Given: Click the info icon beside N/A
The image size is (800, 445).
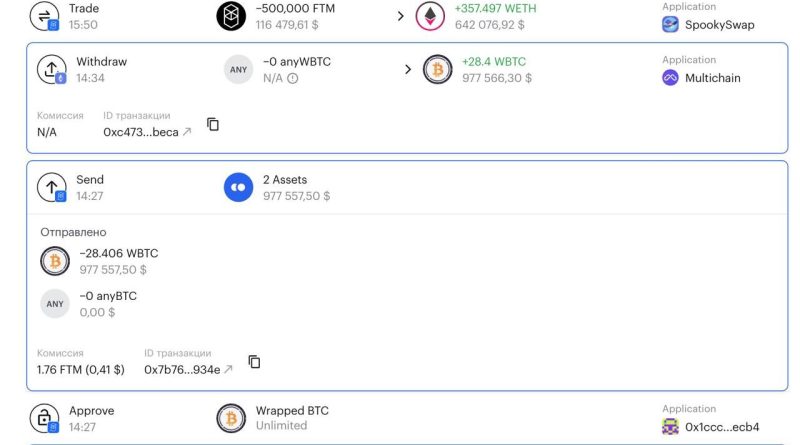Looking at the screenshot, I should pos(292,78).
